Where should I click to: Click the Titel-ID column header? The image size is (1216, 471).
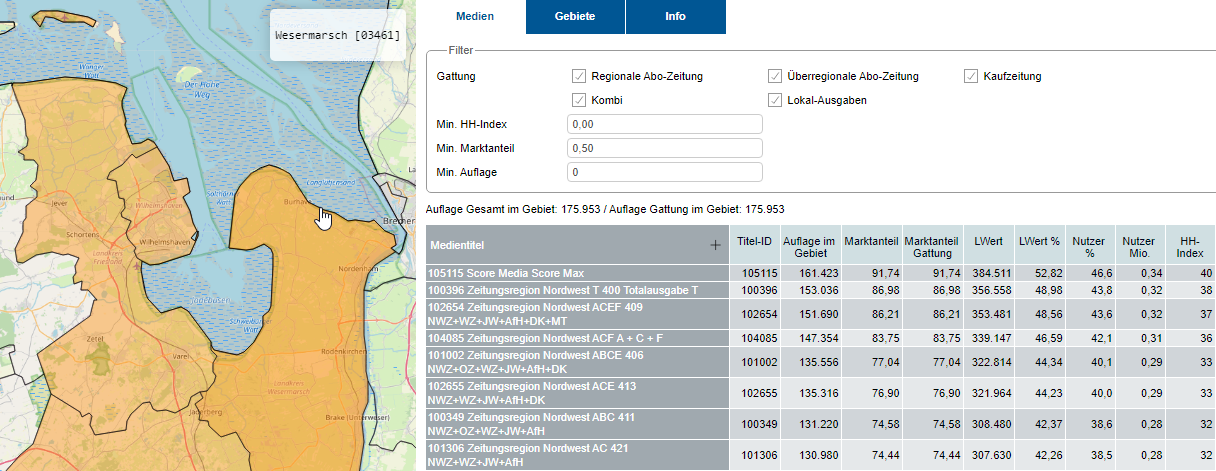(755, 241)
